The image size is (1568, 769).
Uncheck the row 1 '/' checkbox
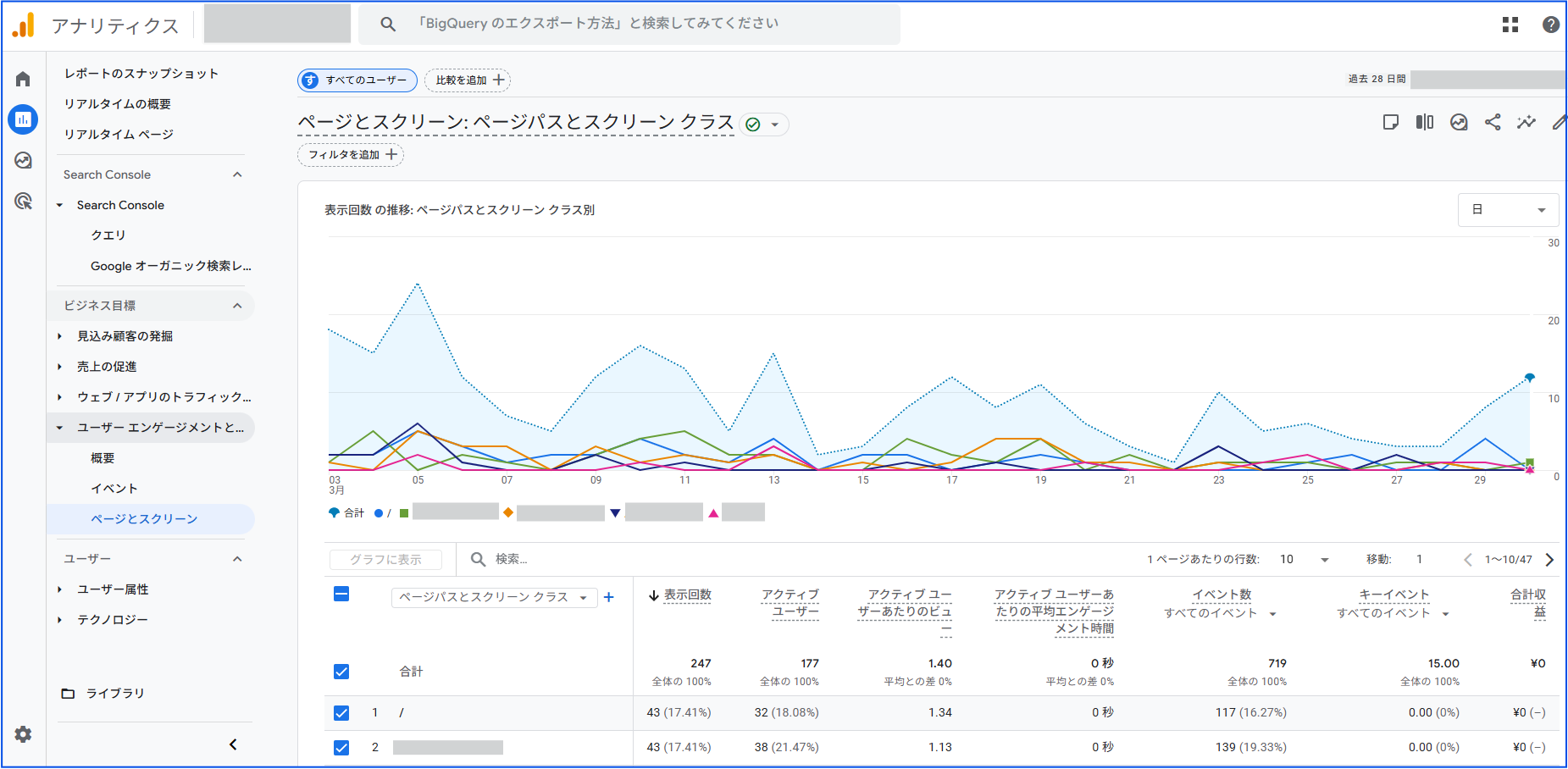click(x=341, y=713)
